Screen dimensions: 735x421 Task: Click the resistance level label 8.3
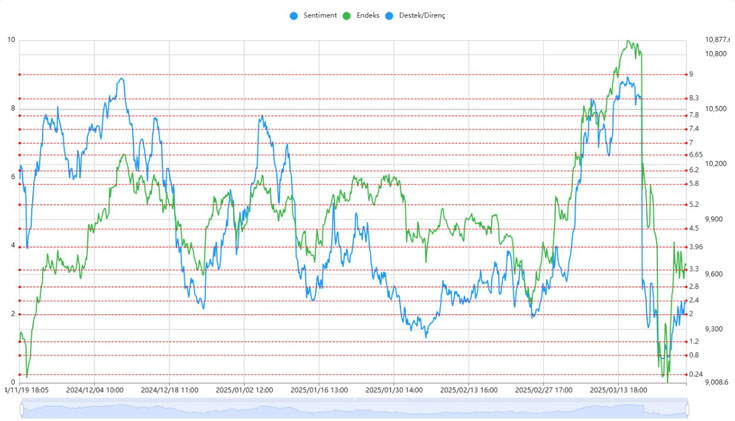pos(694,98)
